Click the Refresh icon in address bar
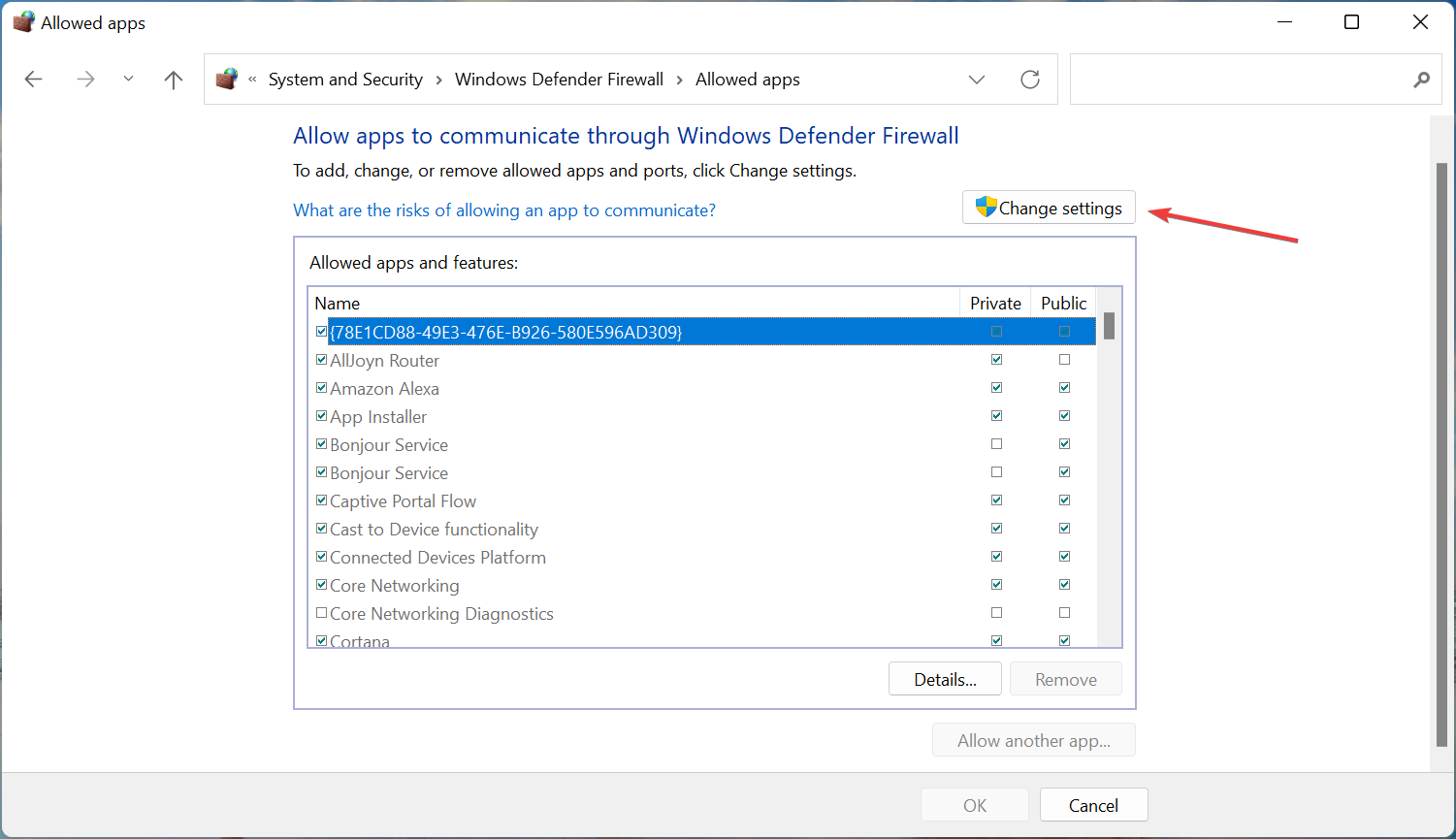The width and height of the screenshot is (1456, 839). (x=1030, y=80)
